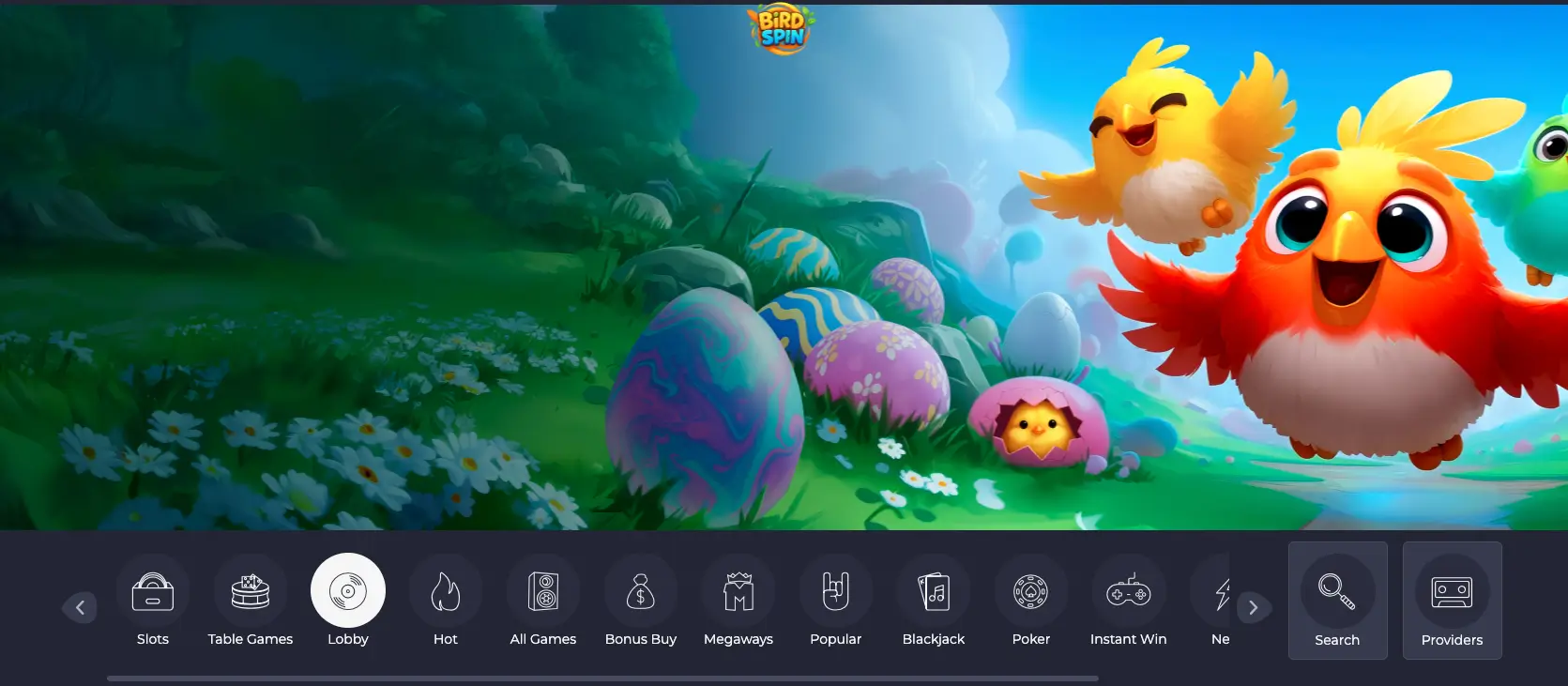Viewport: 1568px width, 686px height.
Task: Click the "Slots" label
Action: tap(153, 639)
